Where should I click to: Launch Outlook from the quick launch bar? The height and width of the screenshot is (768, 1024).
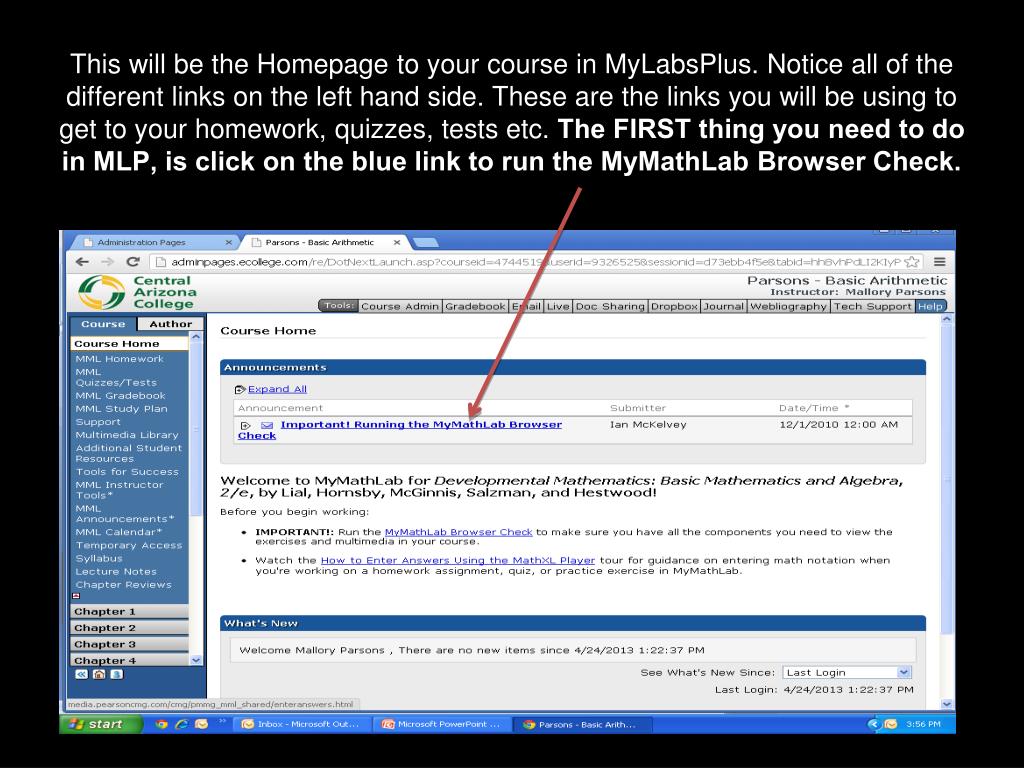pos(201,724)
